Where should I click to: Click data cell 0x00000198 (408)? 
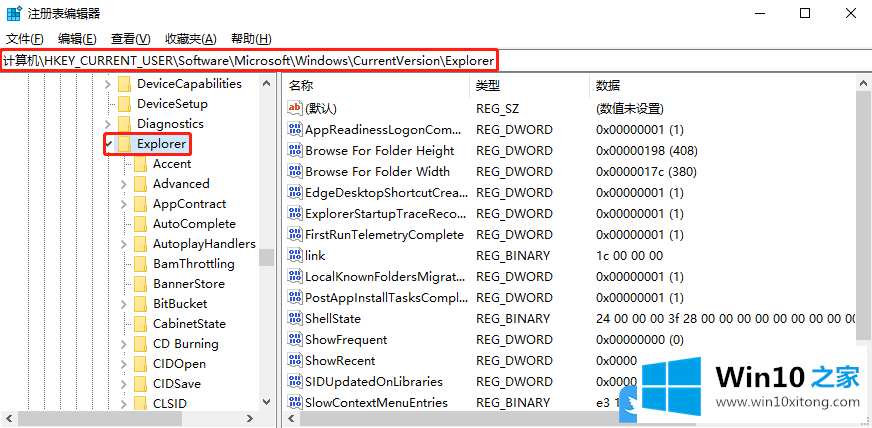(647, 151)
